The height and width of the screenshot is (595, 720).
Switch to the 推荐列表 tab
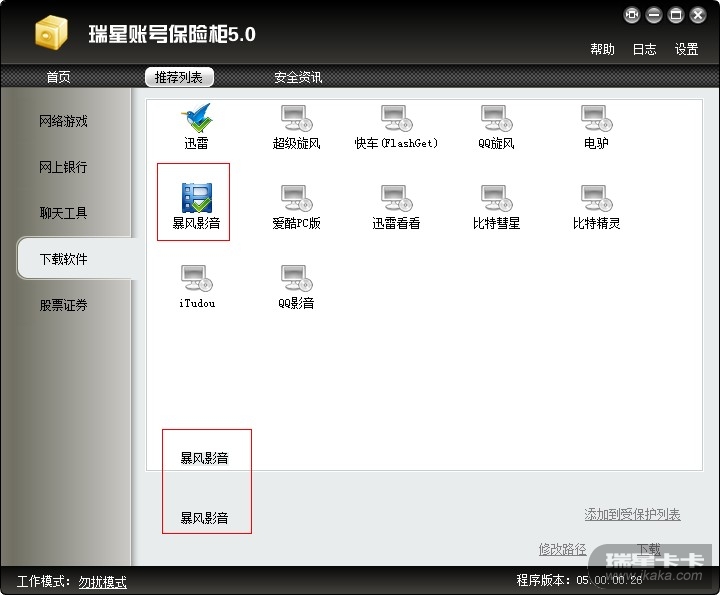[179, 77]
